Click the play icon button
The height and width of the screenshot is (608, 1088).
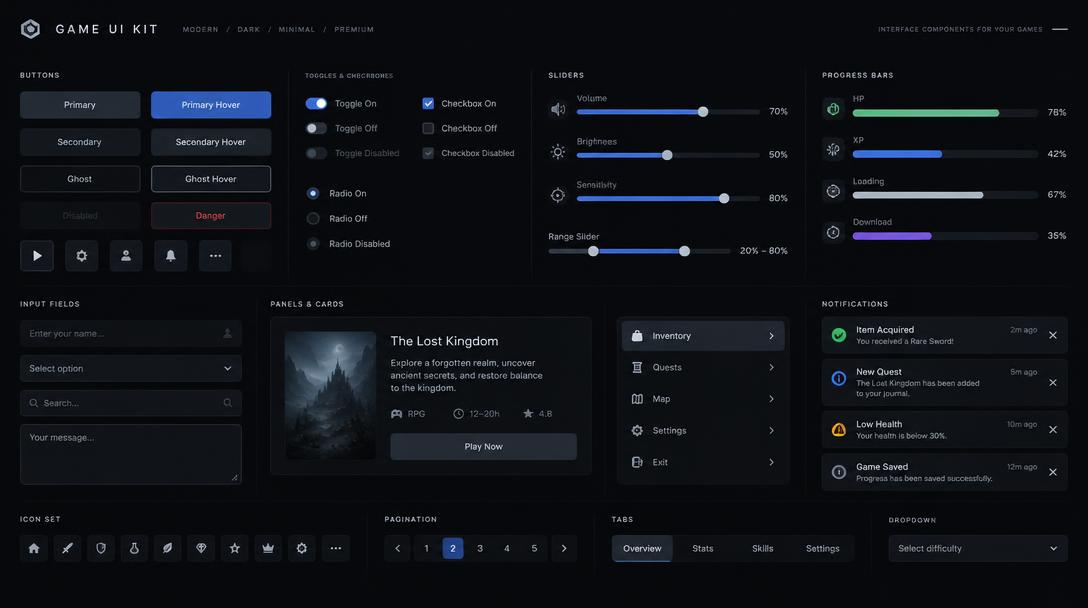pyautogui.click(x=37, y=255)
